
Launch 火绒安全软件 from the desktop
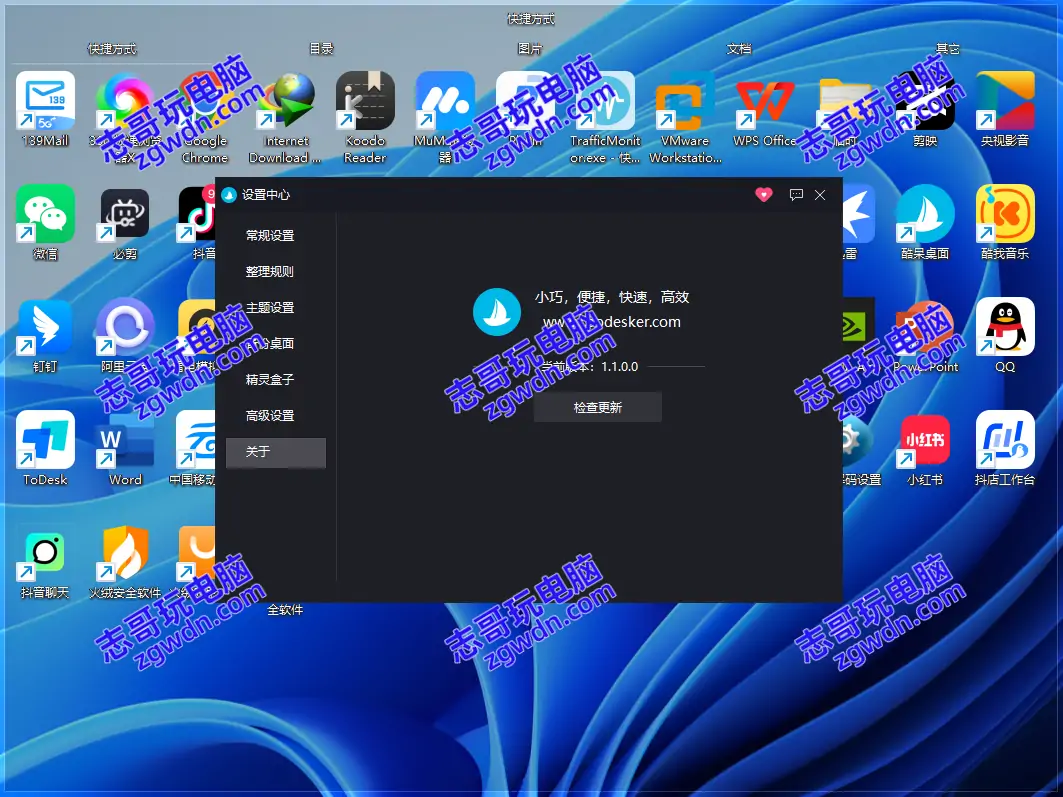pyautogui.click(x=125, y=553)
